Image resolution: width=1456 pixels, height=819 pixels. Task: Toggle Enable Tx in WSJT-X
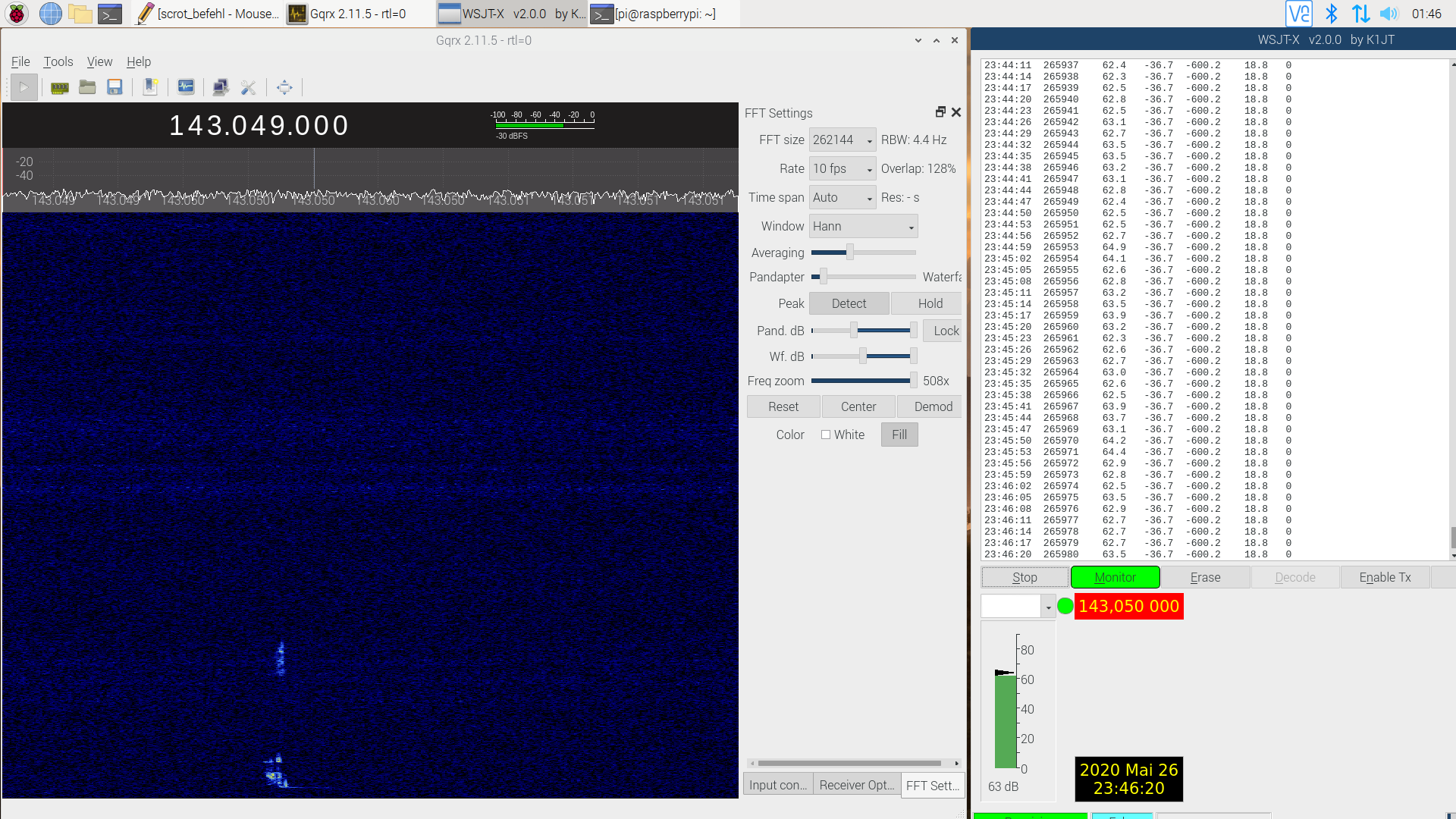tap(1385, 577)
